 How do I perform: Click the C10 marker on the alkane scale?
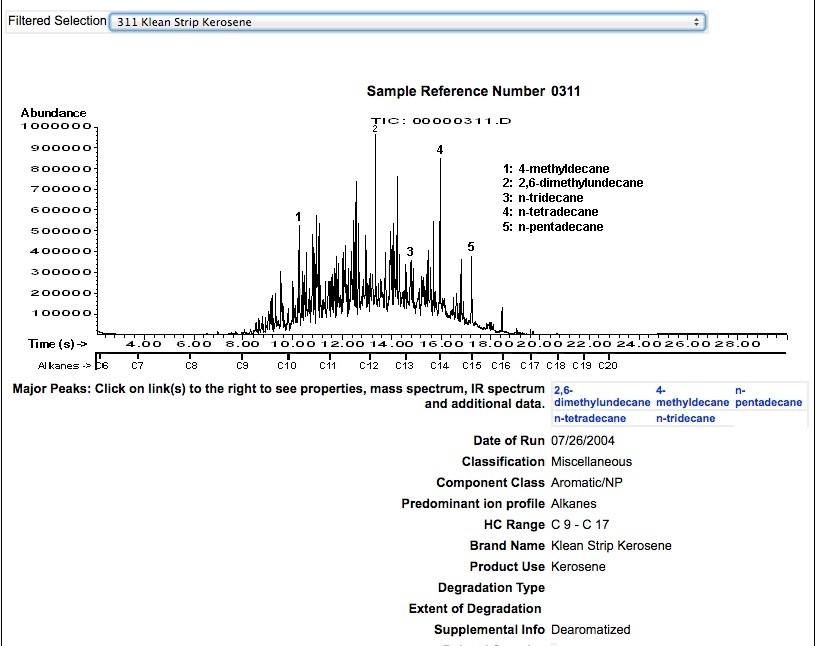(x=287, y=365)
